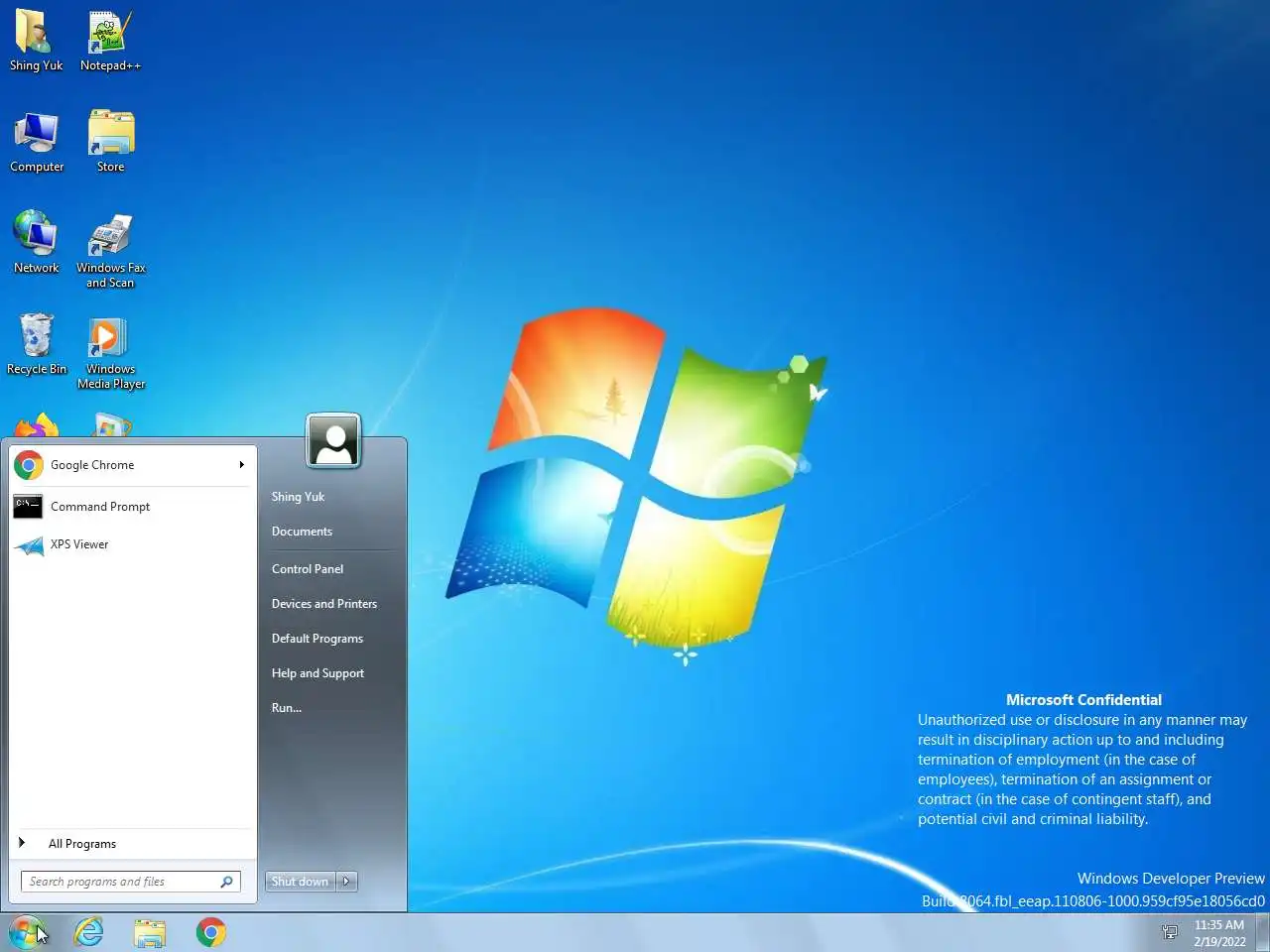Open Windows Explorer from the taskbar
Viewport: 1270px width, 952px height.
click(150, 932)
